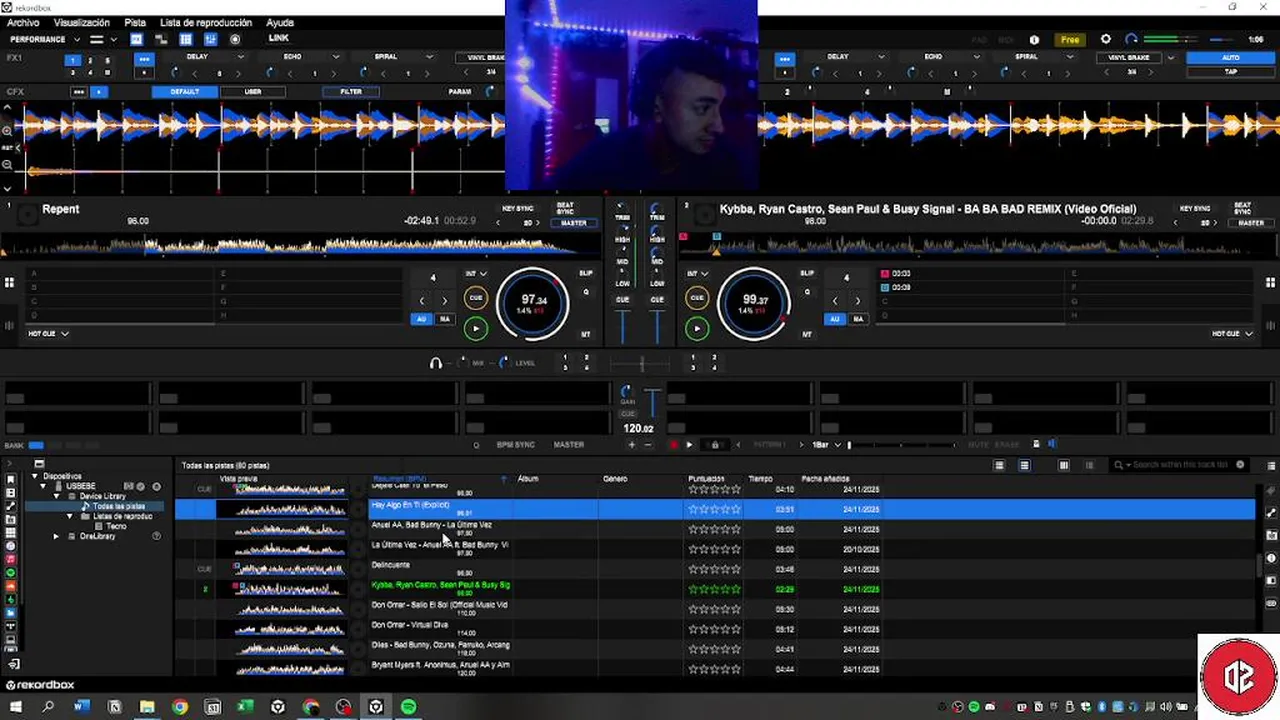Viewport: 1280px width, 720px height.
Task: Enable SLIP mode on deck 1
Action: 585,273
